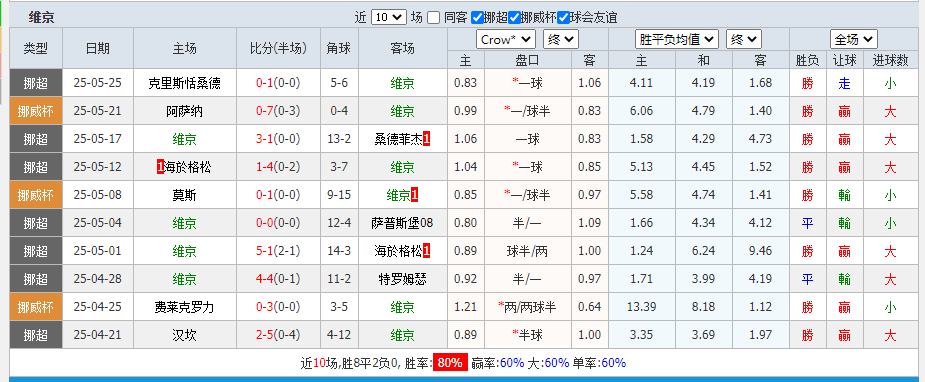Open home team 莫斯 link
This screenshot has width=925, height=382.
pos(185,195)
